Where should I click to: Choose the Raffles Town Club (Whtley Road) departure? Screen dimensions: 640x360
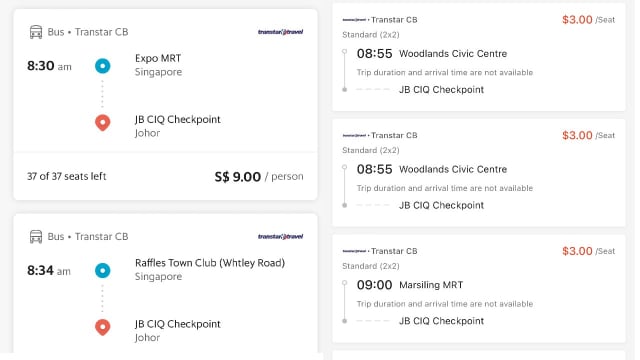[x=210, y=263]
